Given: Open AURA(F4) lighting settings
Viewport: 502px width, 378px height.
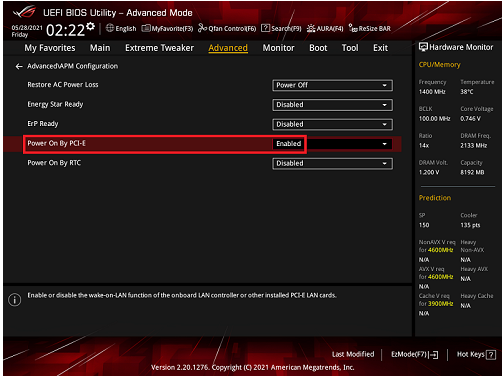Looking at the screenshot, I should click(x=325, y=29).
